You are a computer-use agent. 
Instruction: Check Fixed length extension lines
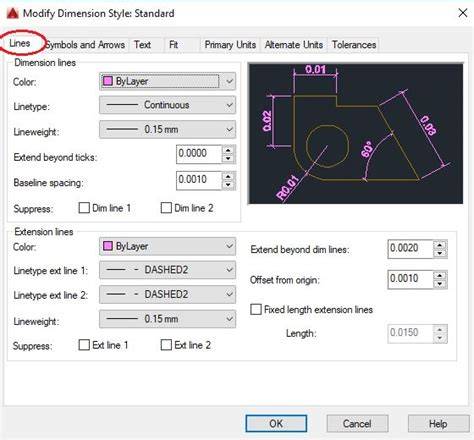256,310
